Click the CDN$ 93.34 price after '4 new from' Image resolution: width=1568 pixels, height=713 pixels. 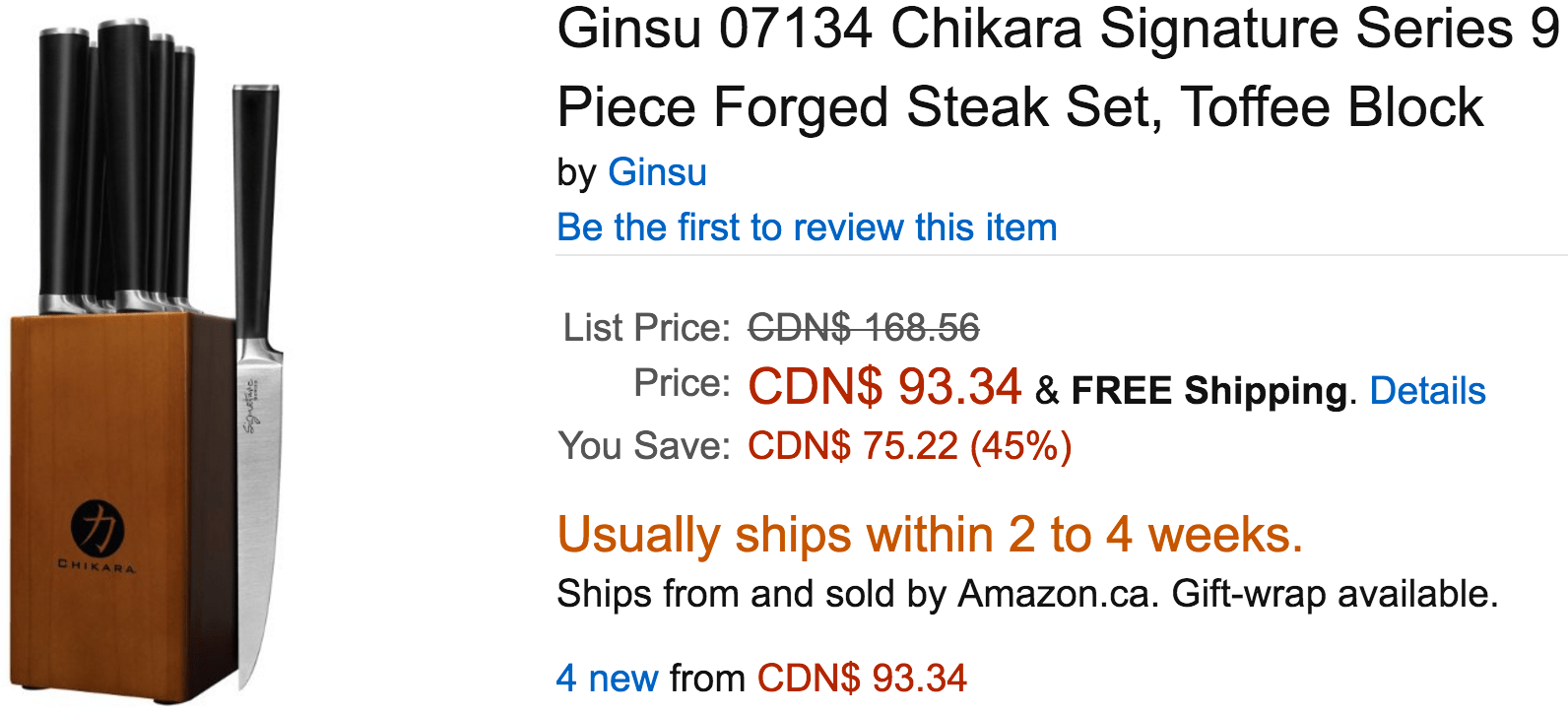pyautogui.click(x=862, y=679)
